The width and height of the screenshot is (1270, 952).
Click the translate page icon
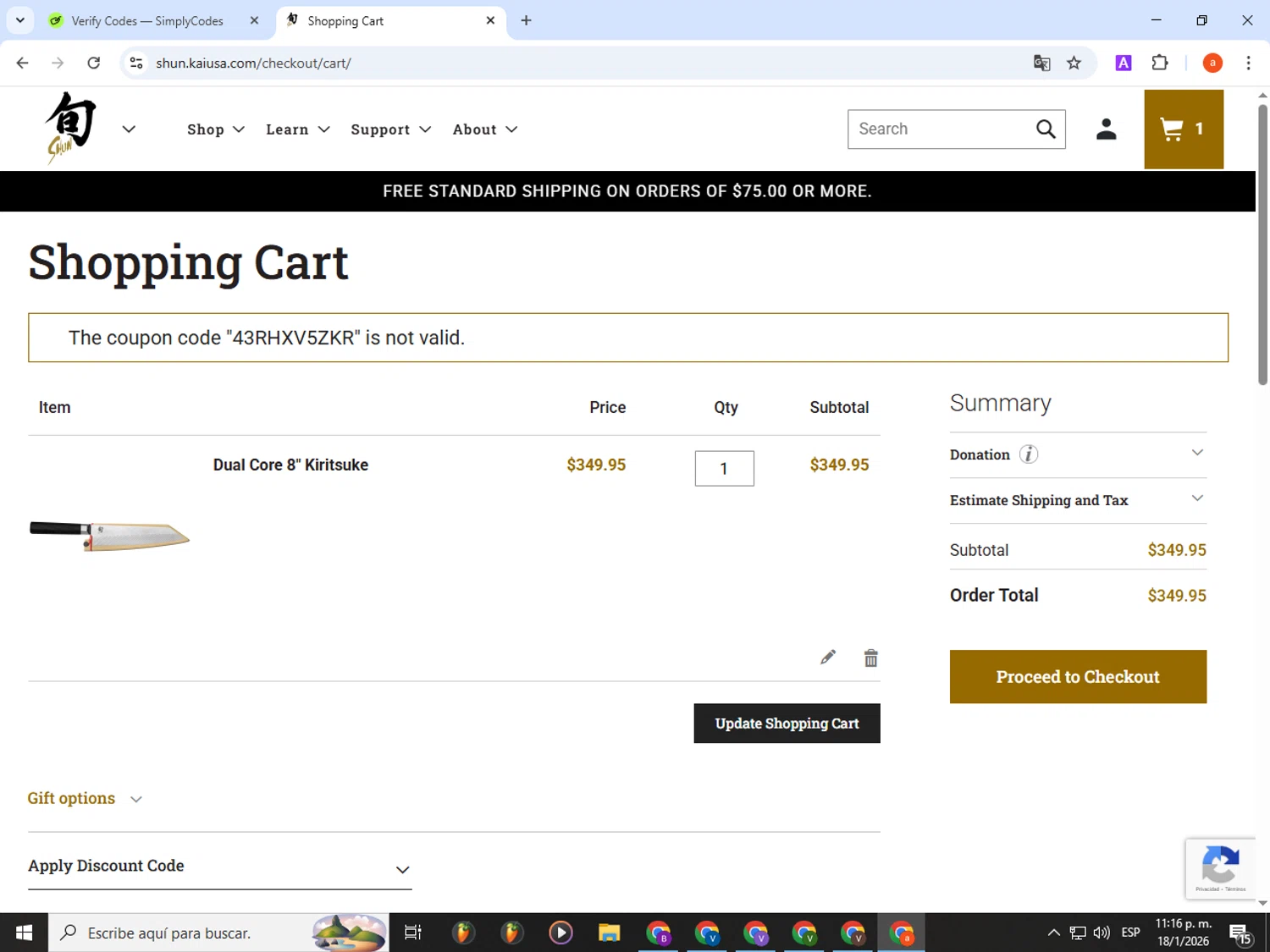1041,63
